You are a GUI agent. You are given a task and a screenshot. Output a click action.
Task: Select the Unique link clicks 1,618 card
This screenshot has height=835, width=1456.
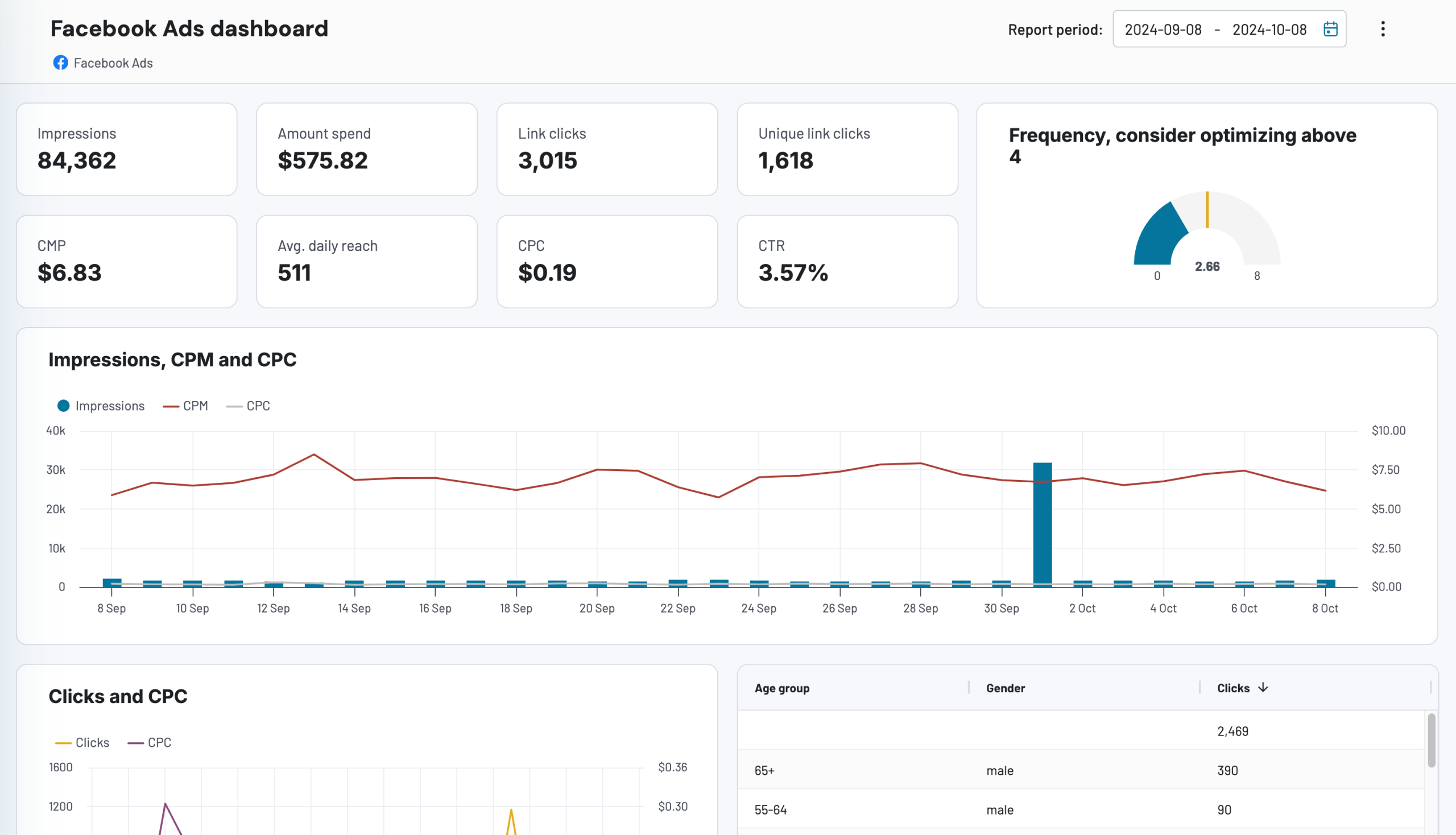point(847,149)
